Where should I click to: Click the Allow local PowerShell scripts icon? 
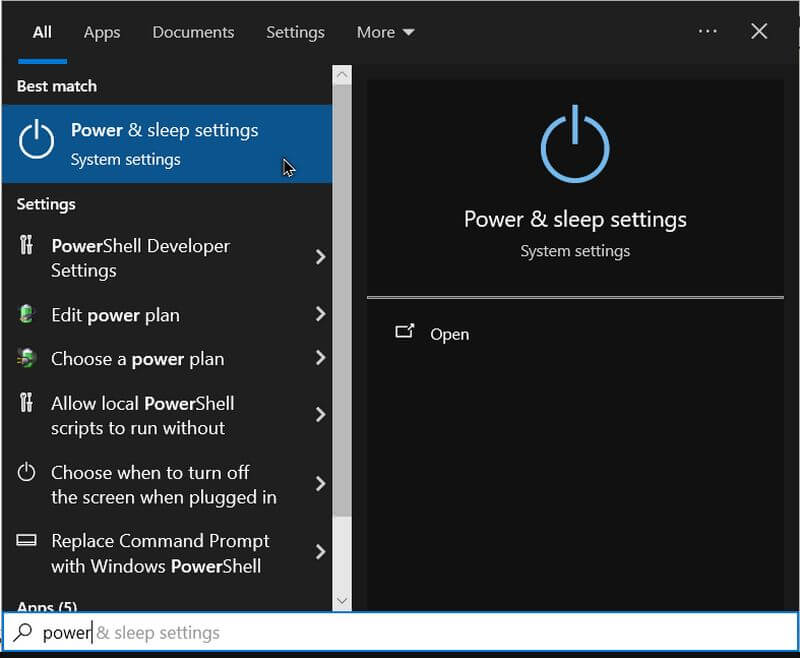click(x=27, y=404)
